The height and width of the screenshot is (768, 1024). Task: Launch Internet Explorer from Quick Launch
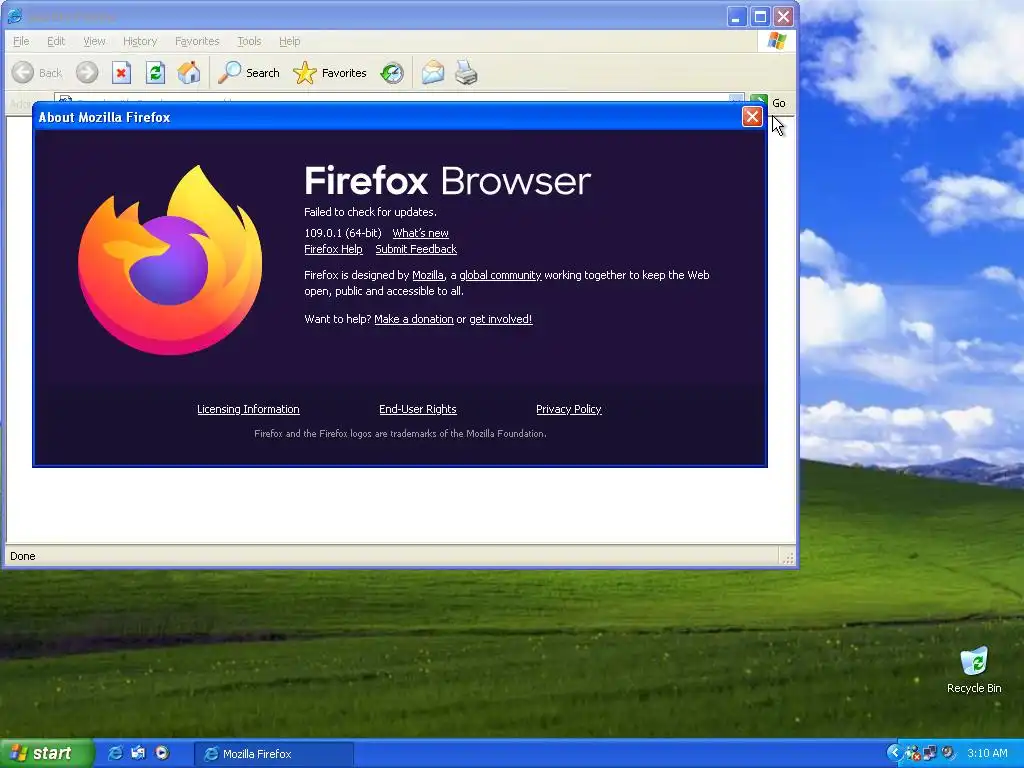coord(115,753)
